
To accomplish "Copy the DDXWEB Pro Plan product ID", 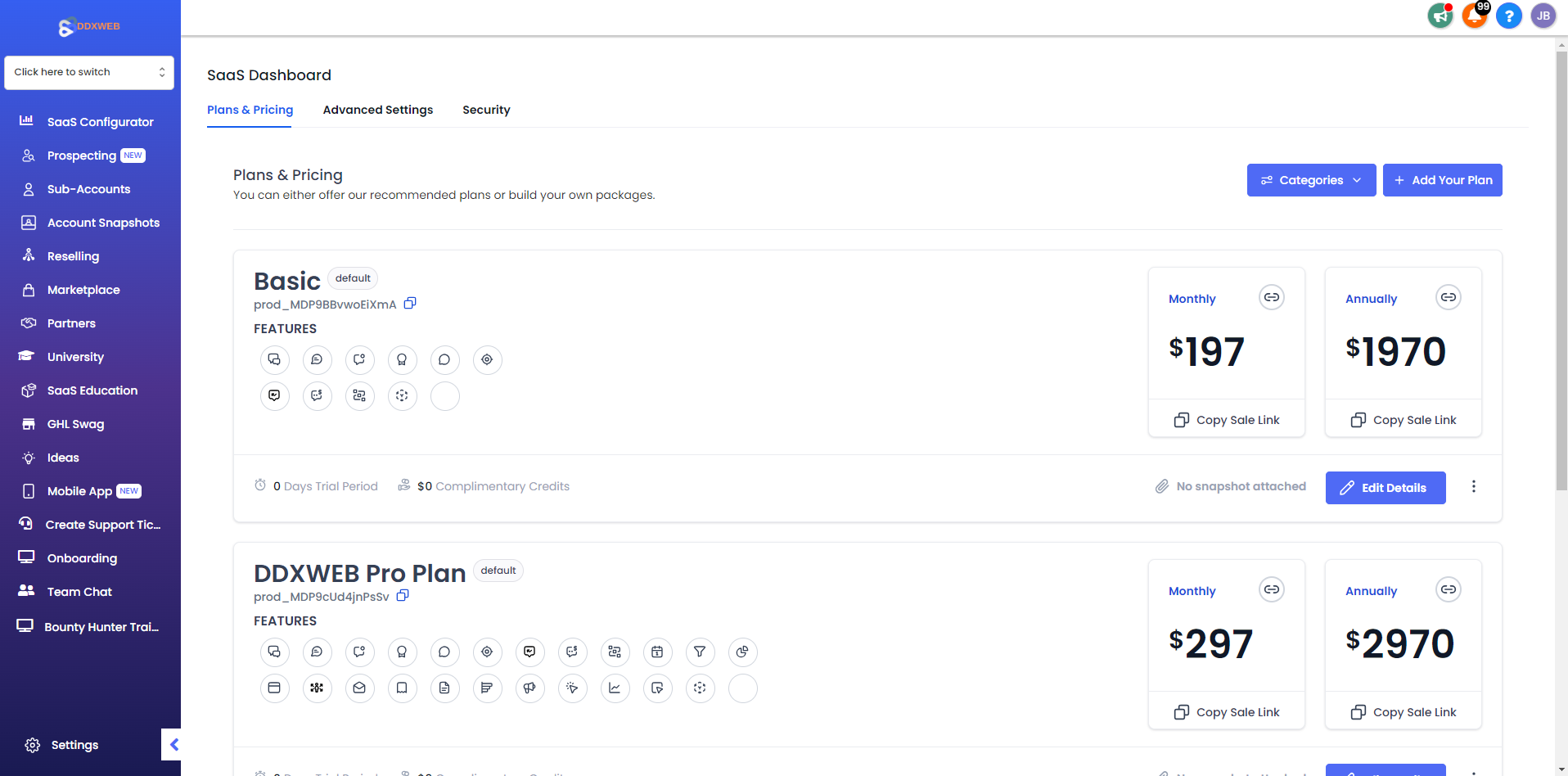I will pyautogui.click(x=403, y=596).
